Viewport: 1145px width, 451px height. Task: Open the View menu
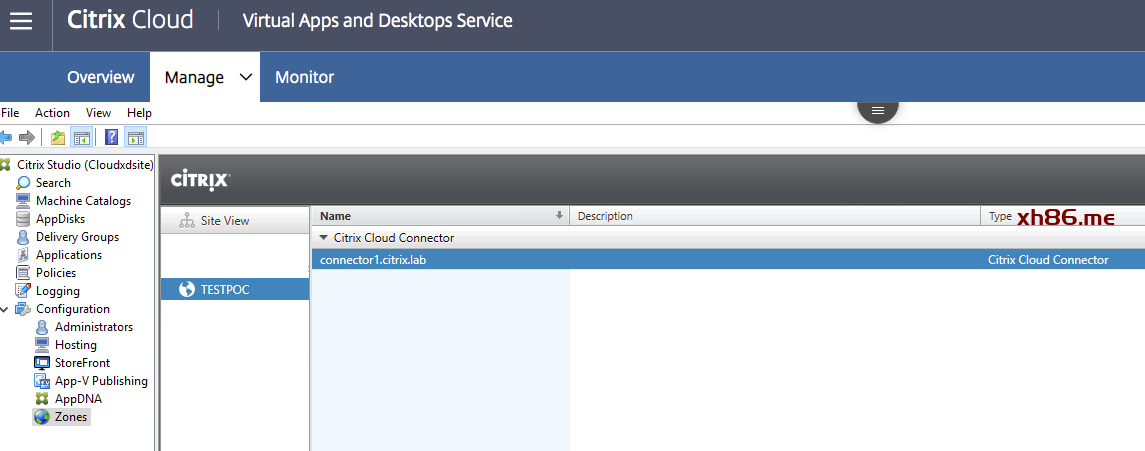(99, 112)
